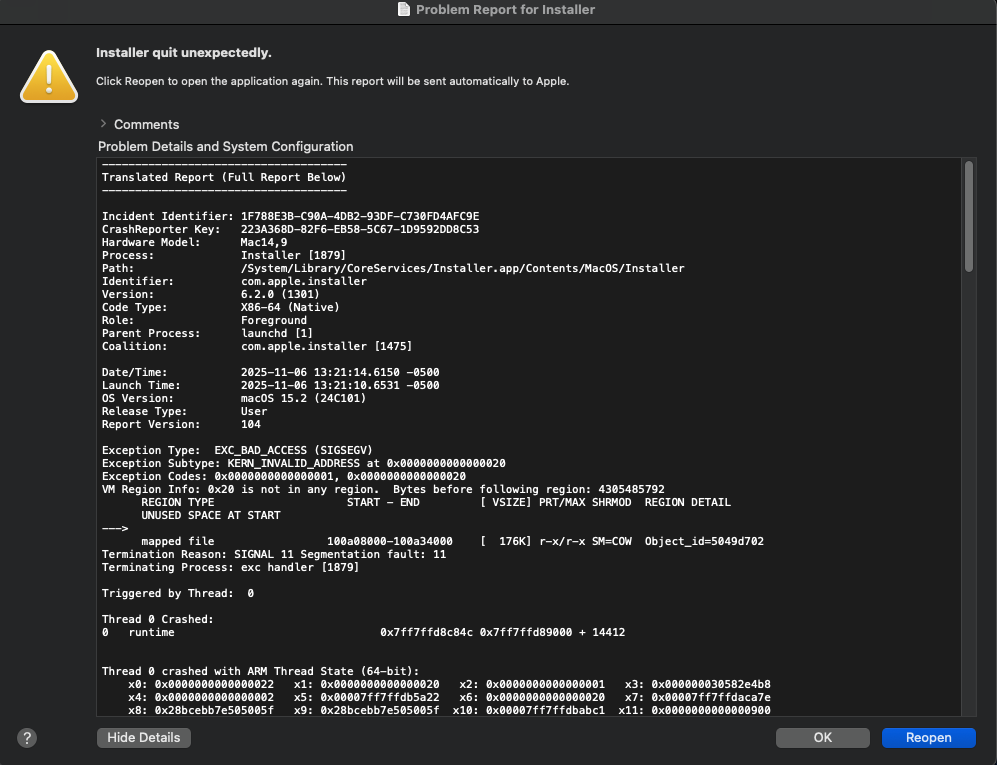The width and height of the screenshot is (997, 765).
Task: Click the x8 register value row
Action: (x=449, y=710)
